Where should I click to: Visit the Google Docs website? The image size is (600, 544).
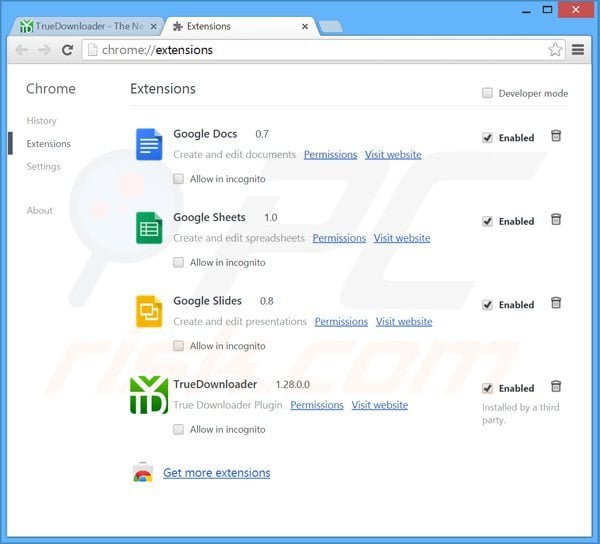click(x=393, y=155)
